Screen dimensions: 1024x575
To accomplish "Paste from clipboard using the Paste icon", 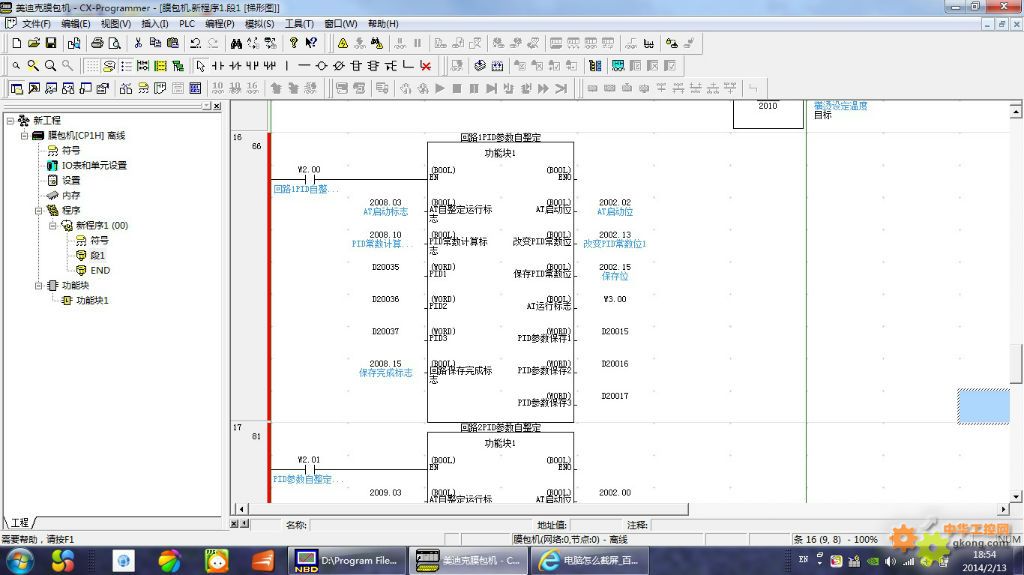I will pos(173,43).
